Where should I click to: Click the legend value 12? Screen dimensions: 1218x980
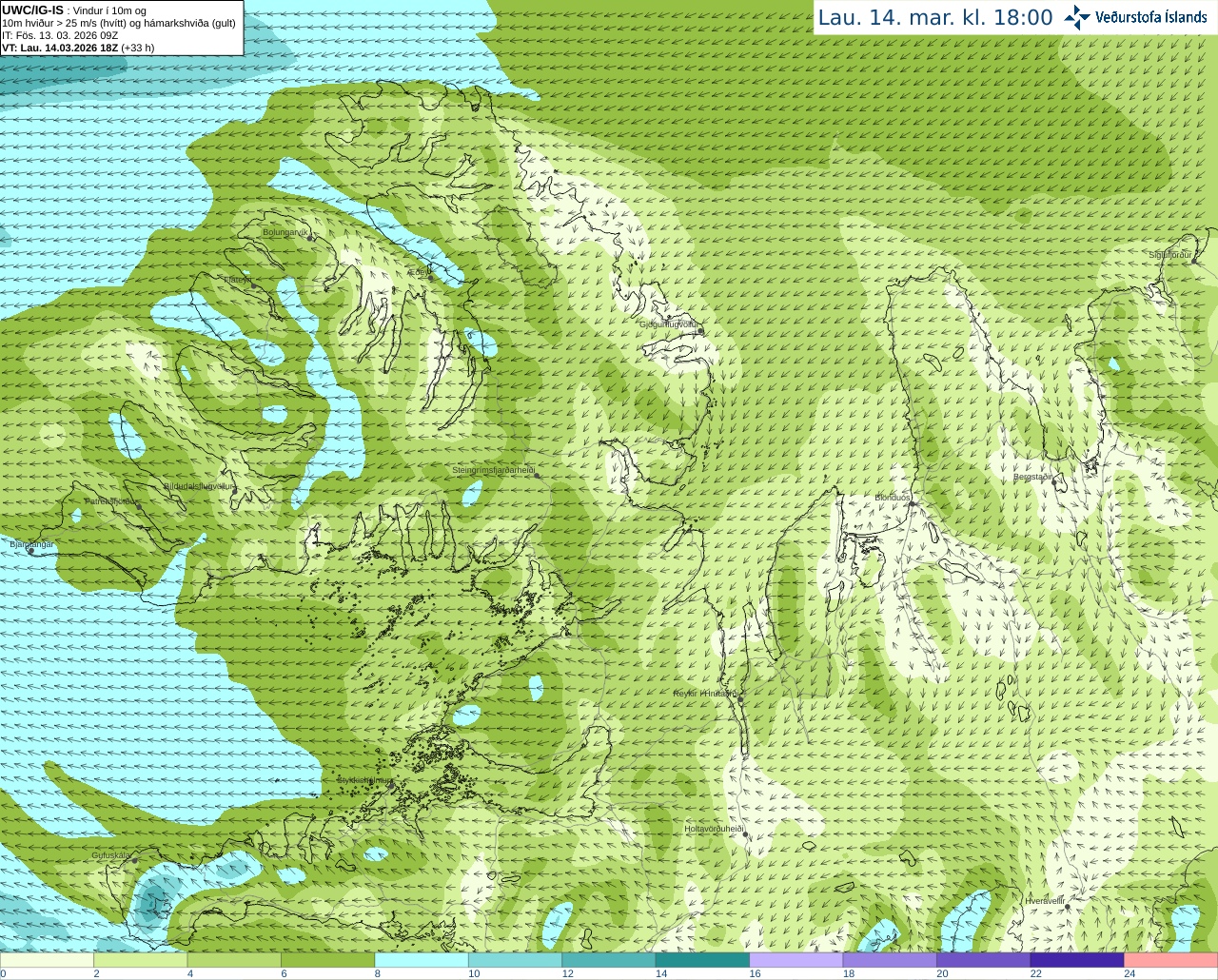pyautogui.click(x=568, y=973)
